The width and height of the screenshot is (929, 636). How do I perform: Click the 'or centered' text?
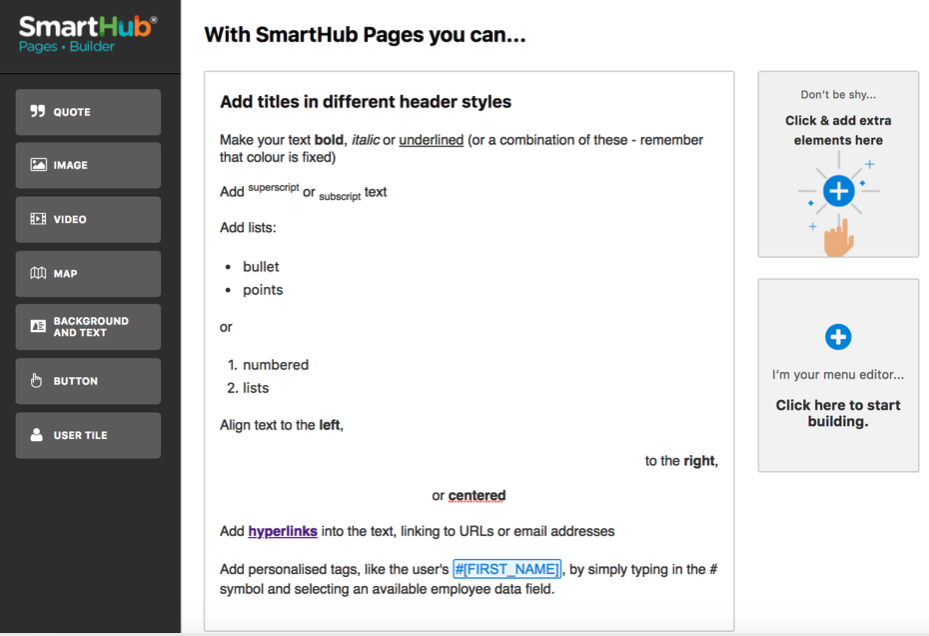point(469,496)
